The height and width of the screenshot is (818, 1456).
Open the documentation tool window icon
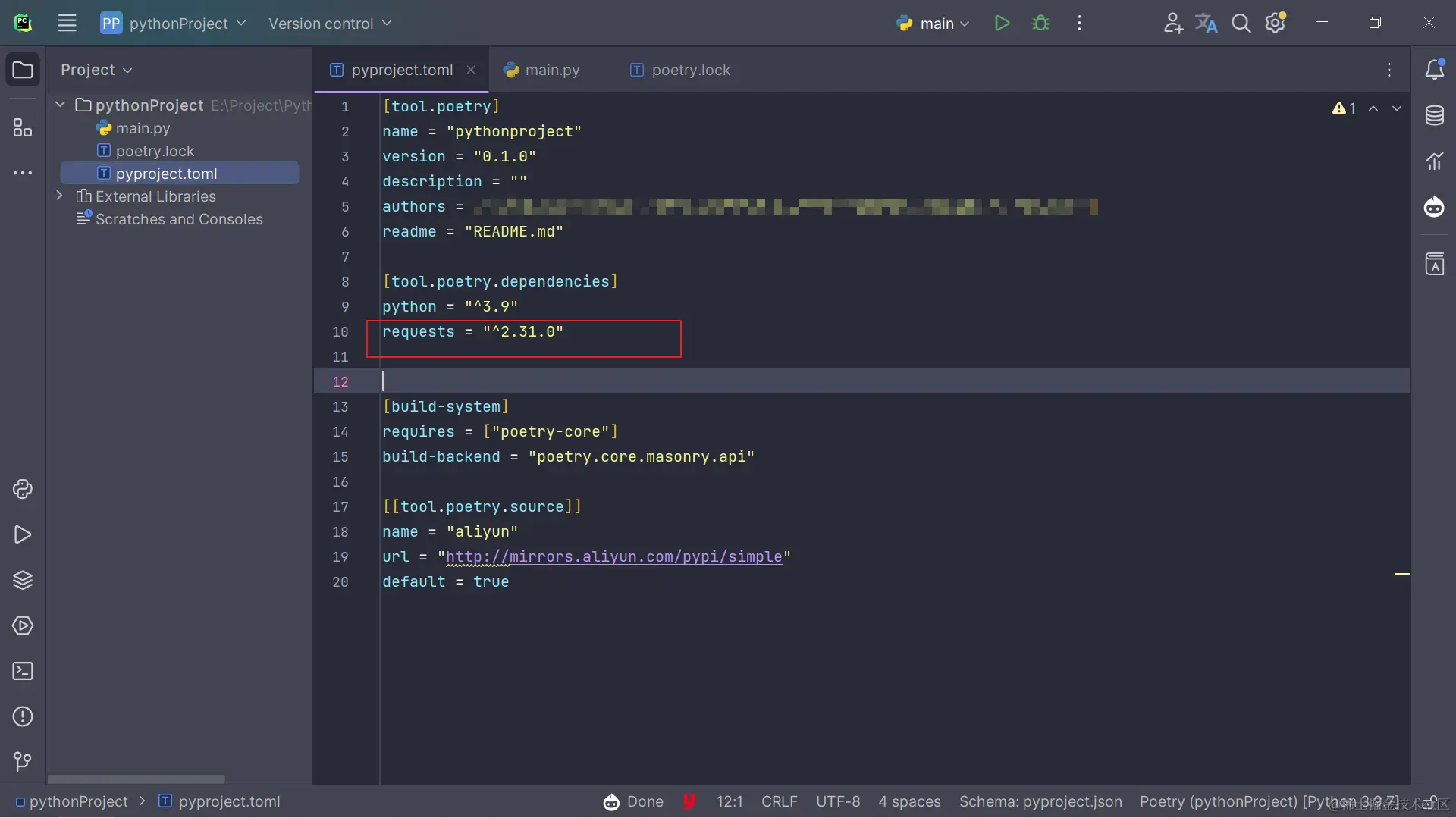(1434, 264)
